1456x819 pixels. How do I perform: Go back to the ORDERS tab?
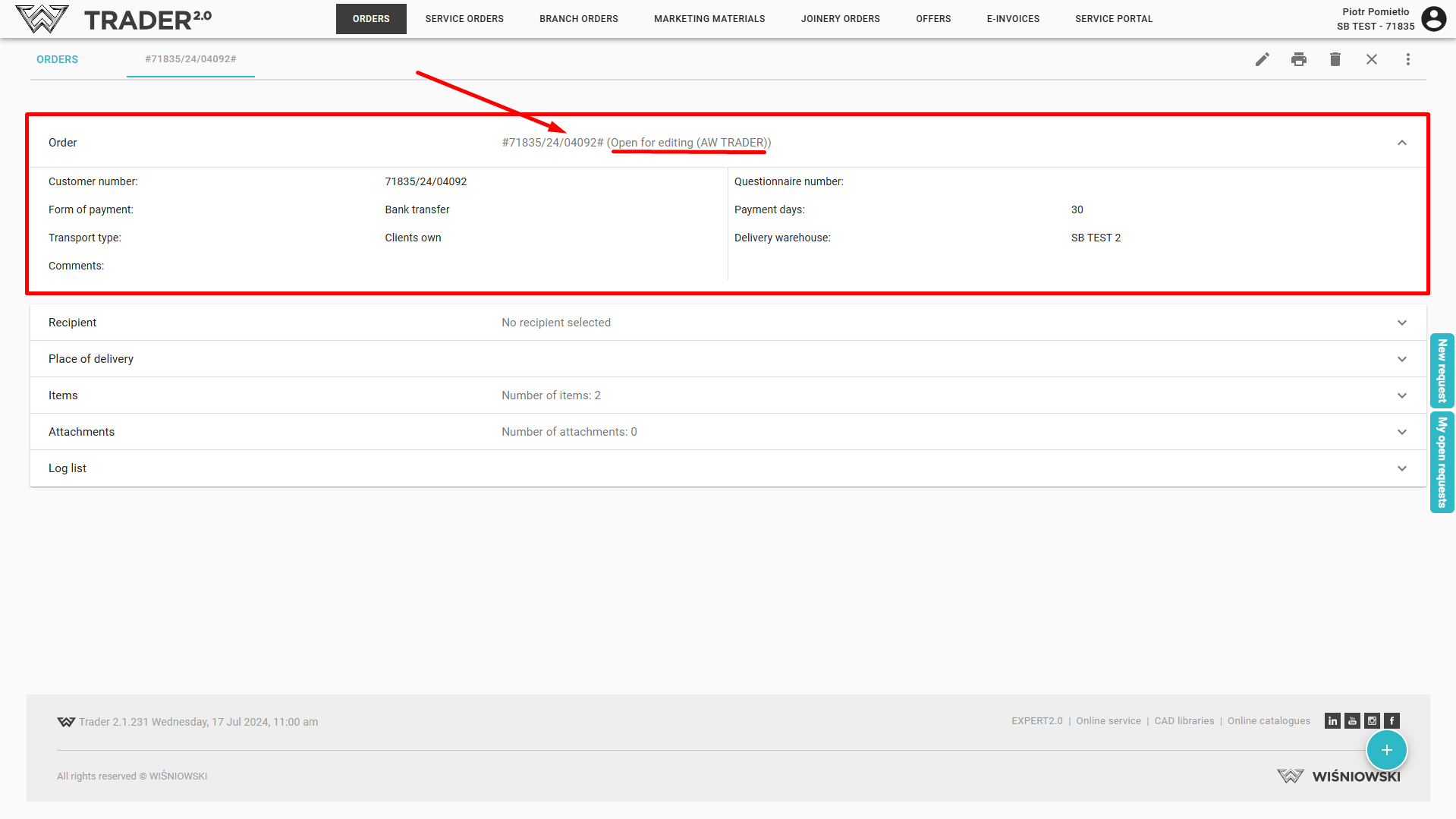[57, 59]
